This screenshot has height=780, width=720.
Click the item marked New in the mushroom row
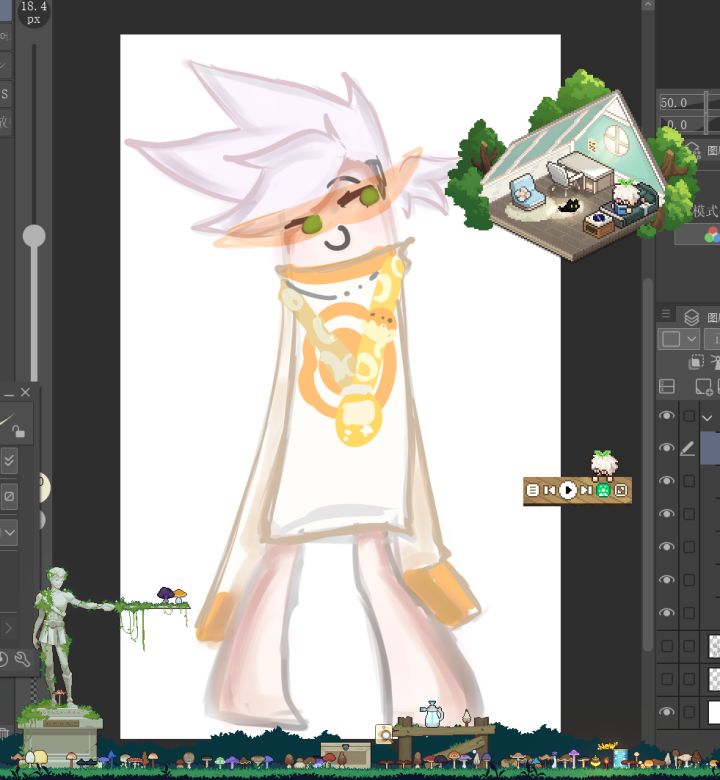point(619,758)
